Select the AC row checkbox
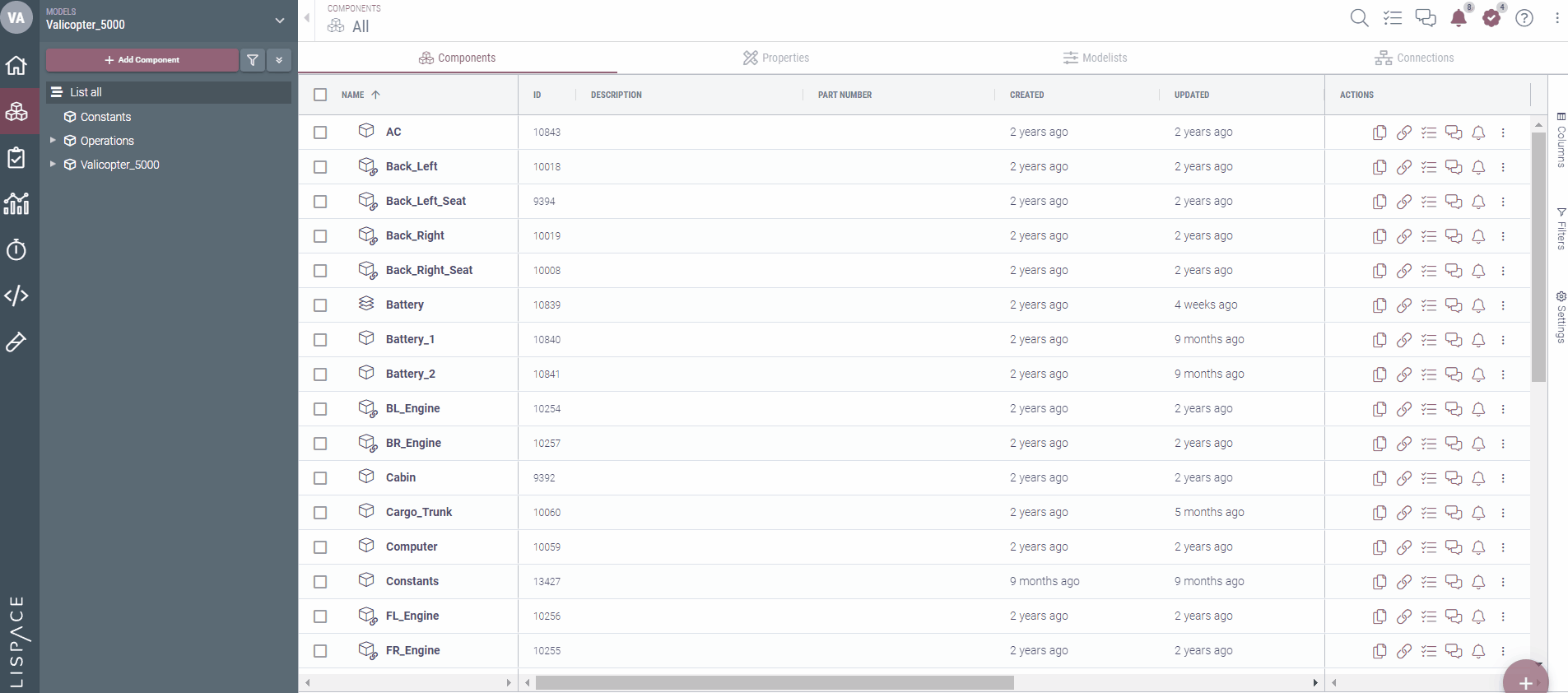1568x693 pixels. click(x=320, y=133)
